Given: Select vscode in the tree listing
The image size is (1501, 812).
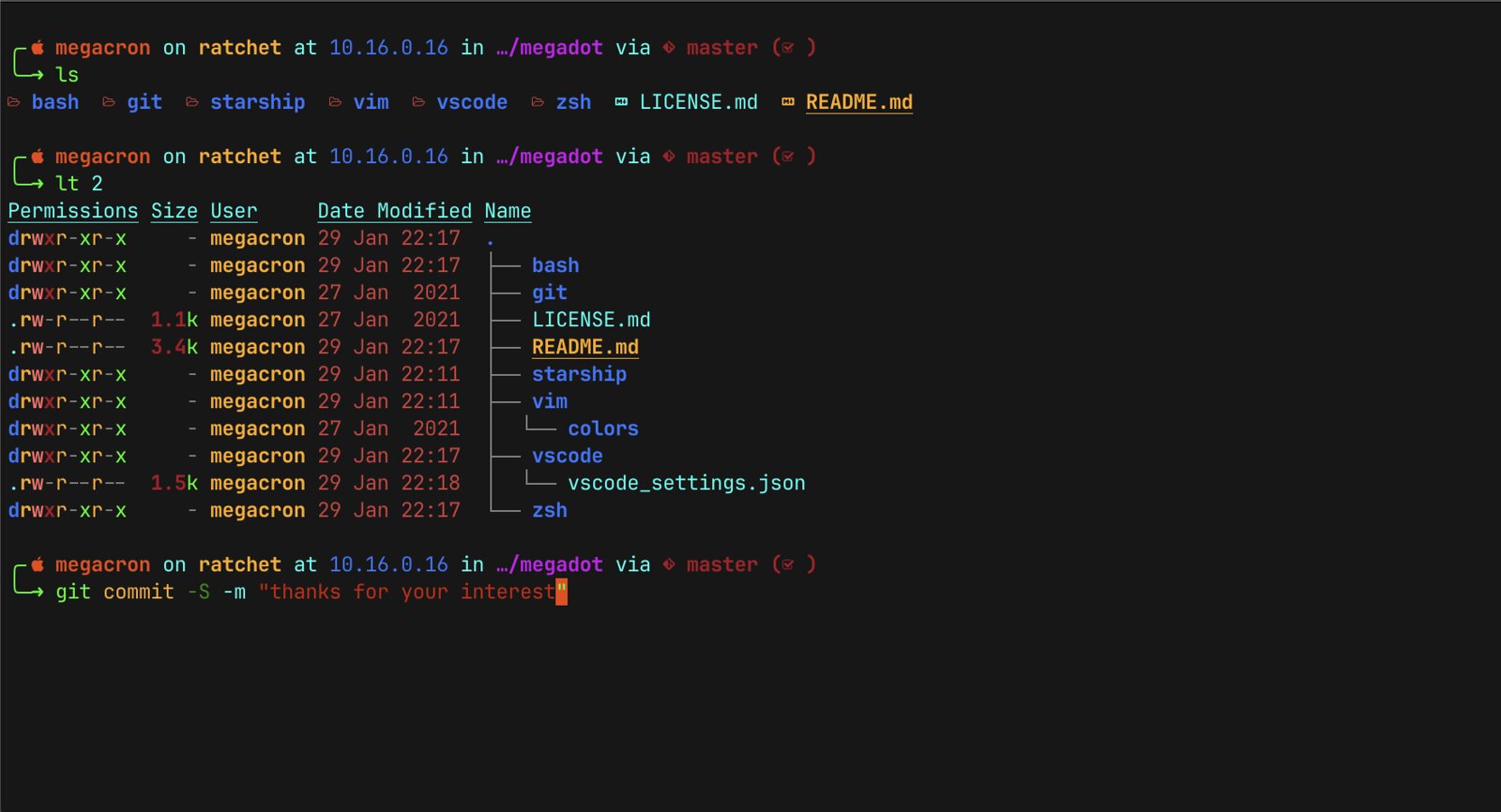Looking at the screenshot, I should click(x=568, y=456).
